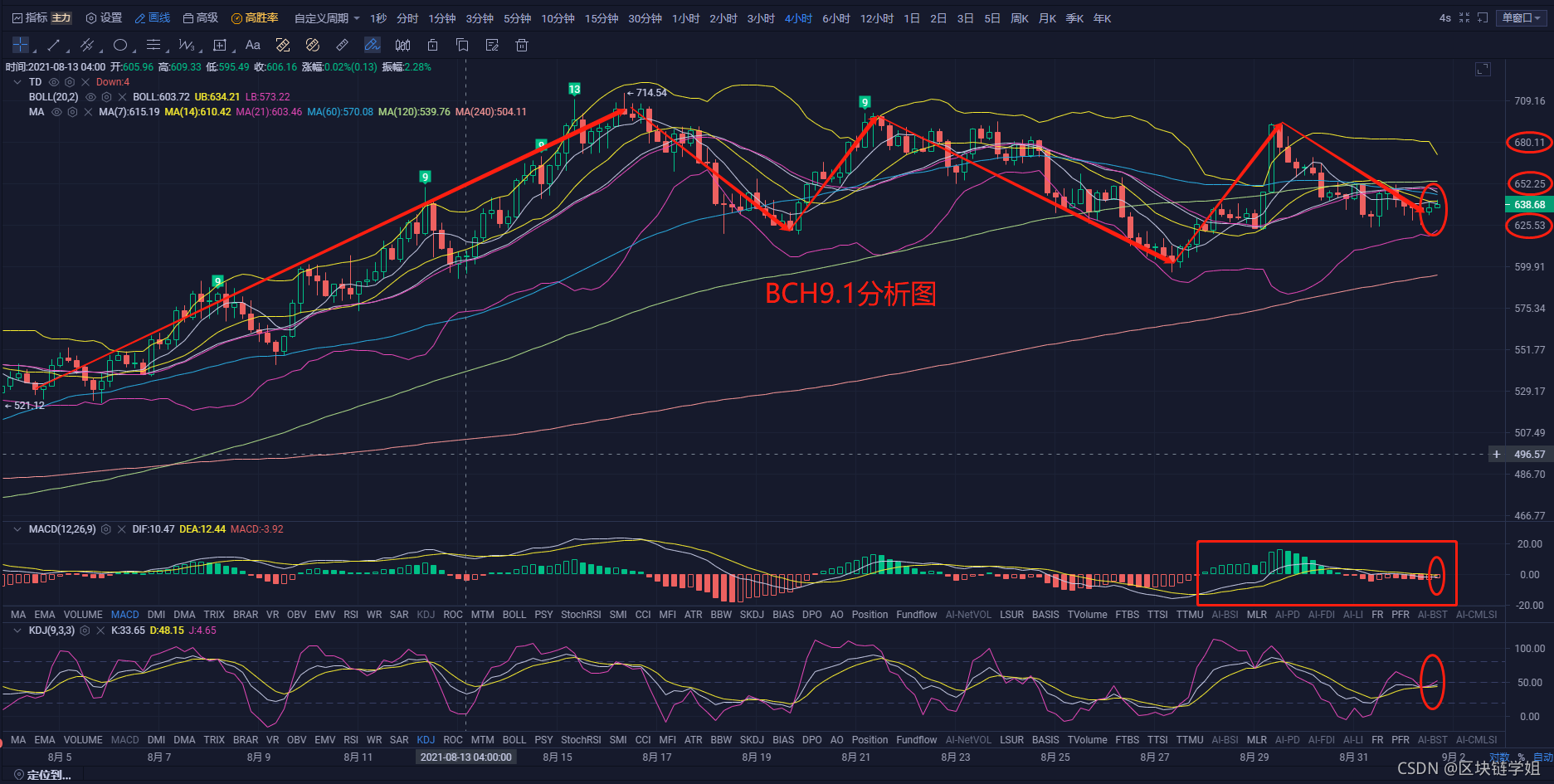Click the eraser drawing tool
The image size is (1554, 784).
pos(283,45)
